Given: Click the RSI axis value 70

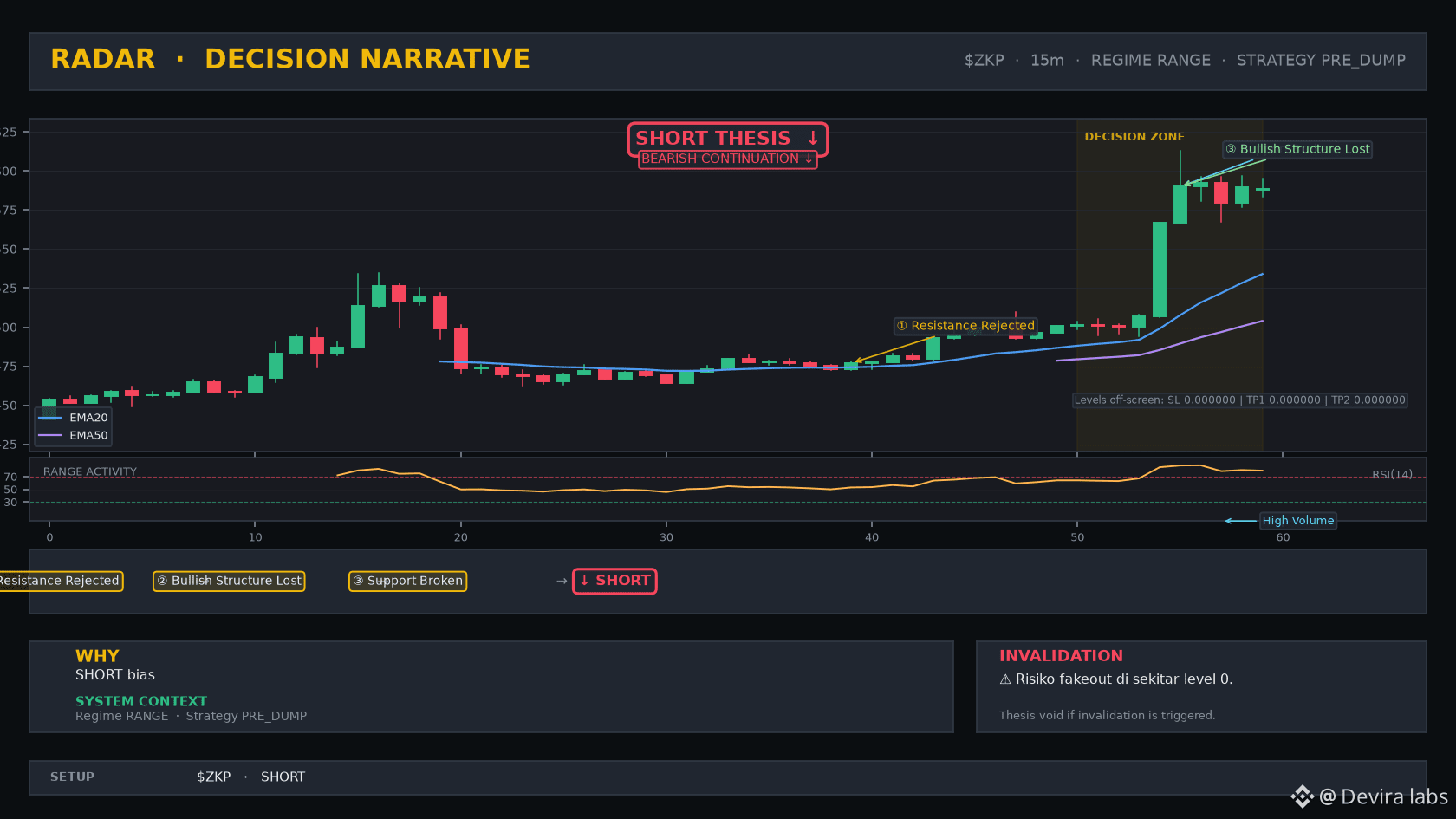Looking at the screenshot, I should click(x=10, y=478).
